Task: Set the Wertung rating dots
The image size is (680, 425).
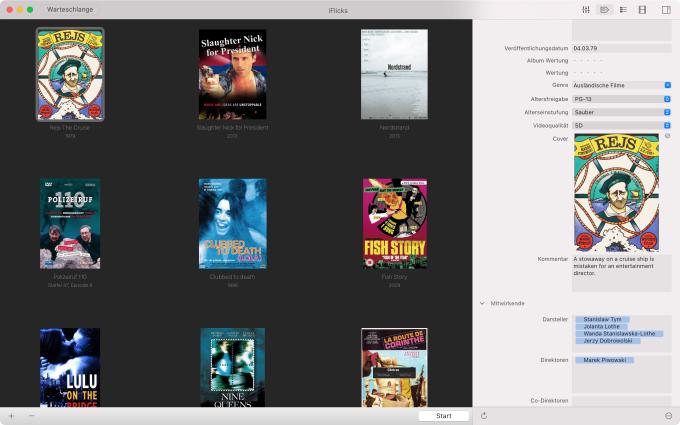Action: pyautogui.click(x=588, y=73)
